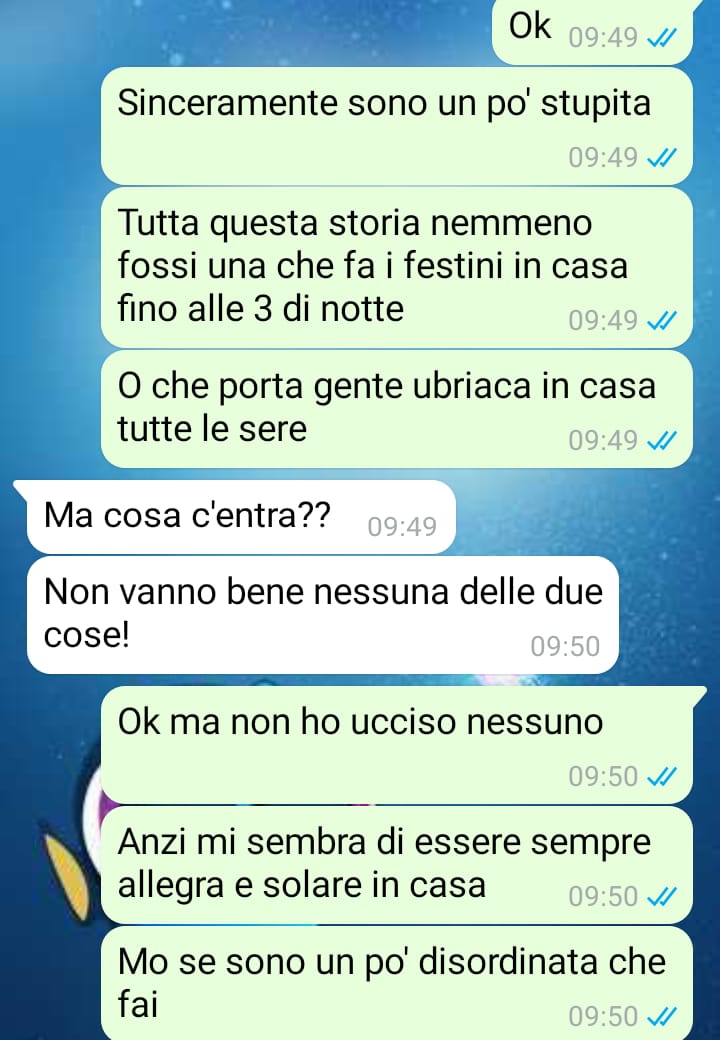Select the "Mo se sono un po' disordinata" message
This screenshot has height=1040, width=720.
tap(396, 984)
